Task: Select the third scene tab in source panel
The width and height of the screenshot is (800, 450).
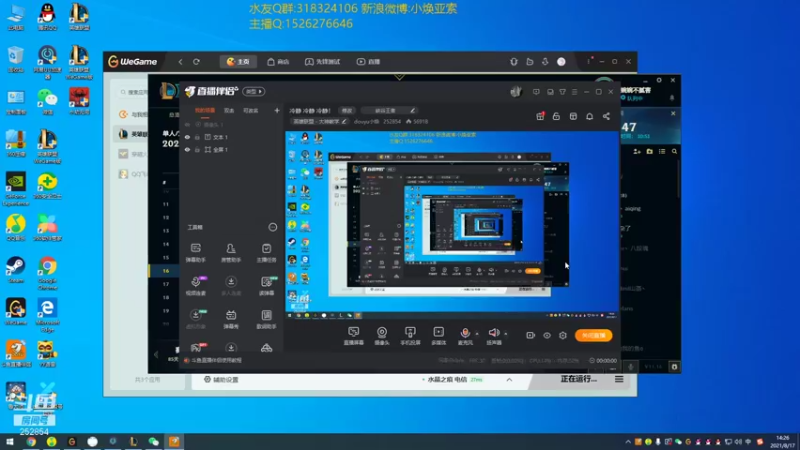Action: click(x=250, y=111)
